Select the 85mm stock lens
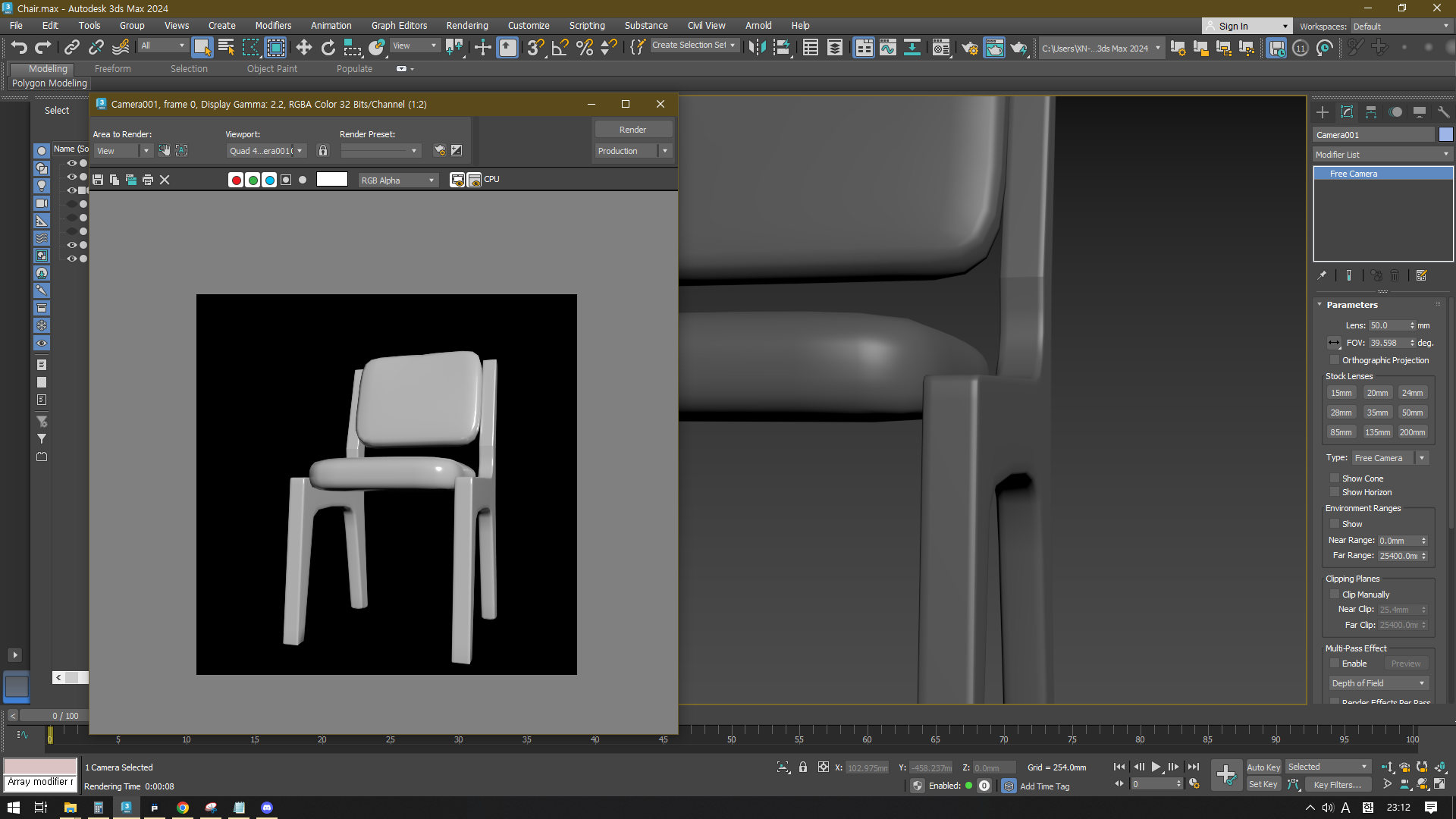 pyautogui.click(x=1341, y=432)
